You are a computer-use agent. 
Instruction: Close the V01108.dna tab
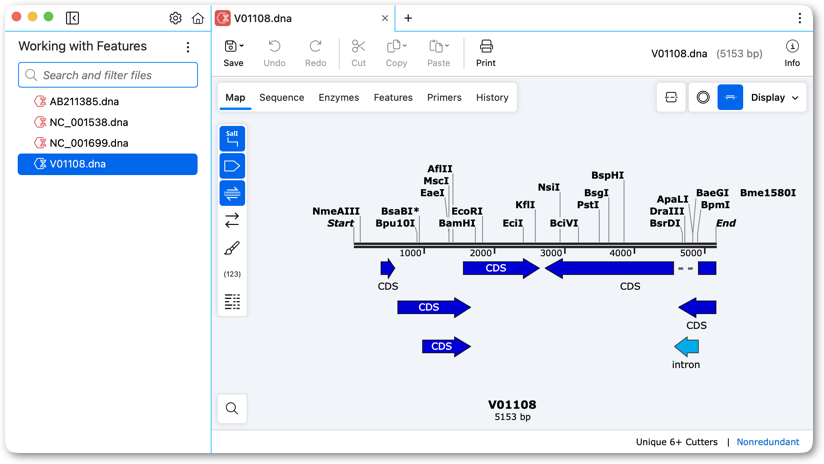pyautogui.click(x=385, y=18)
